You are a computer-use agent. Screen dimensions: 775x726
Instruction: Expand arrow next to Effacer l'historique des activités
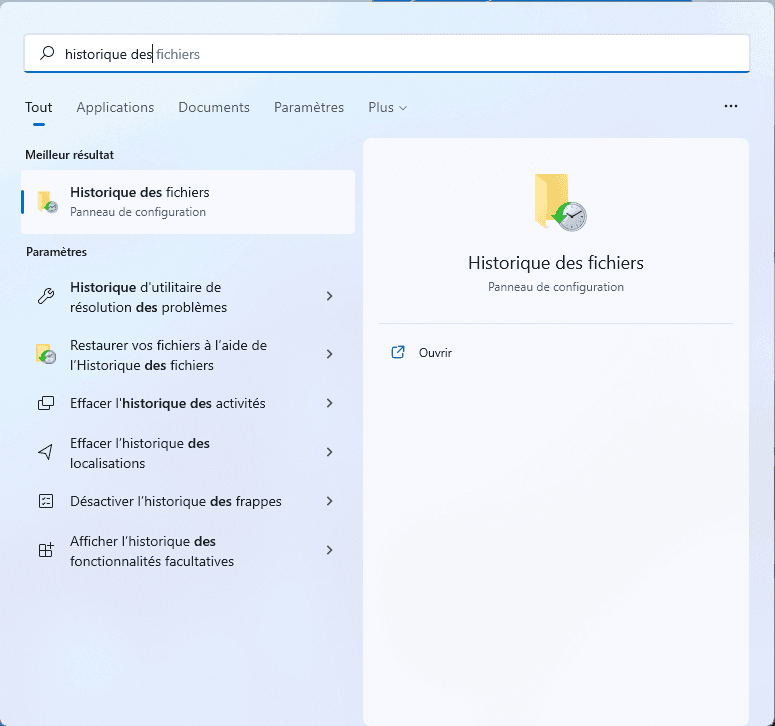[x=330, y=404]
